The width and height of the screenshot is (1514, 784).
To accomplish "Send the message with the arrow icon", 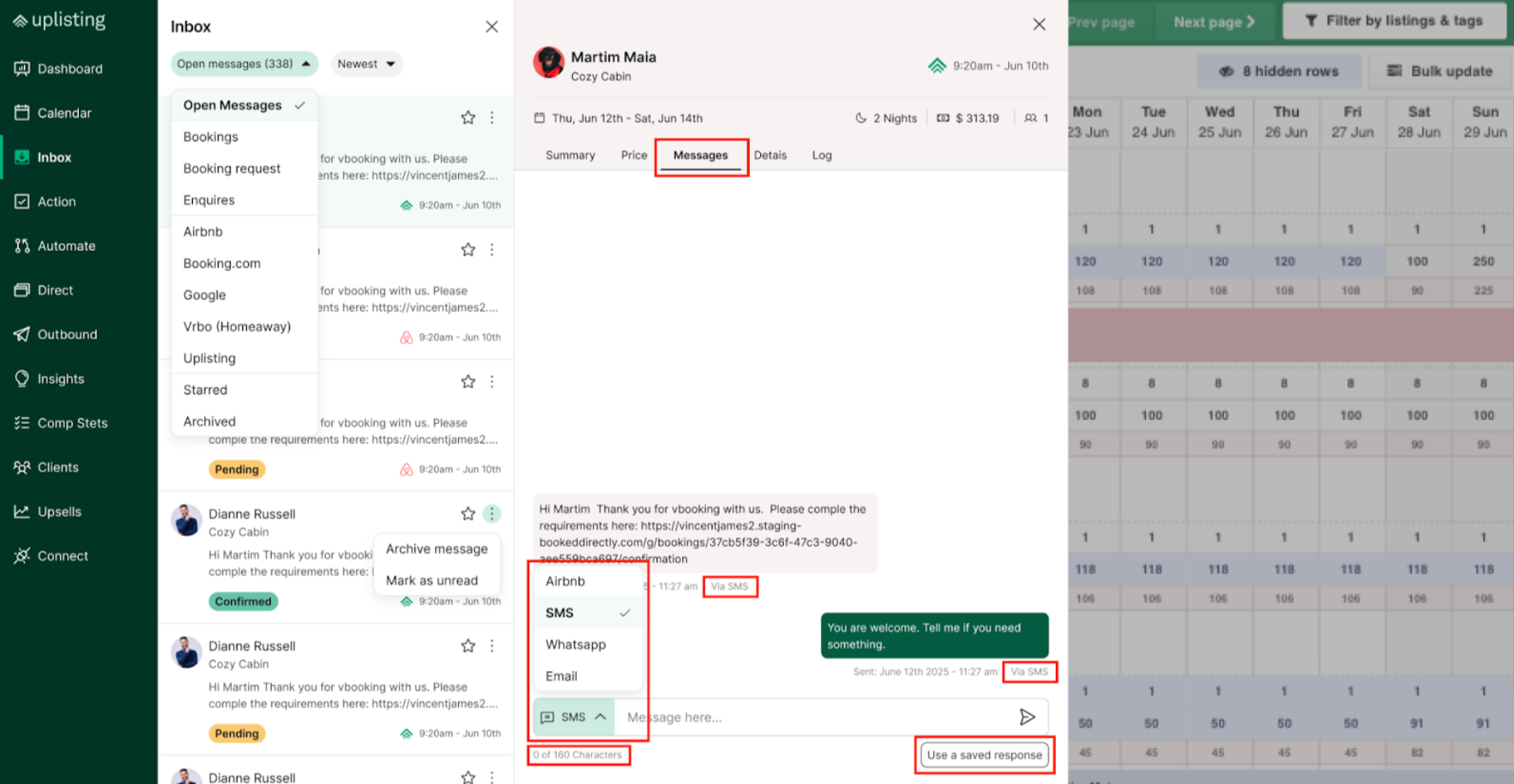I will pyautogui.click(x=1027, y=717).
